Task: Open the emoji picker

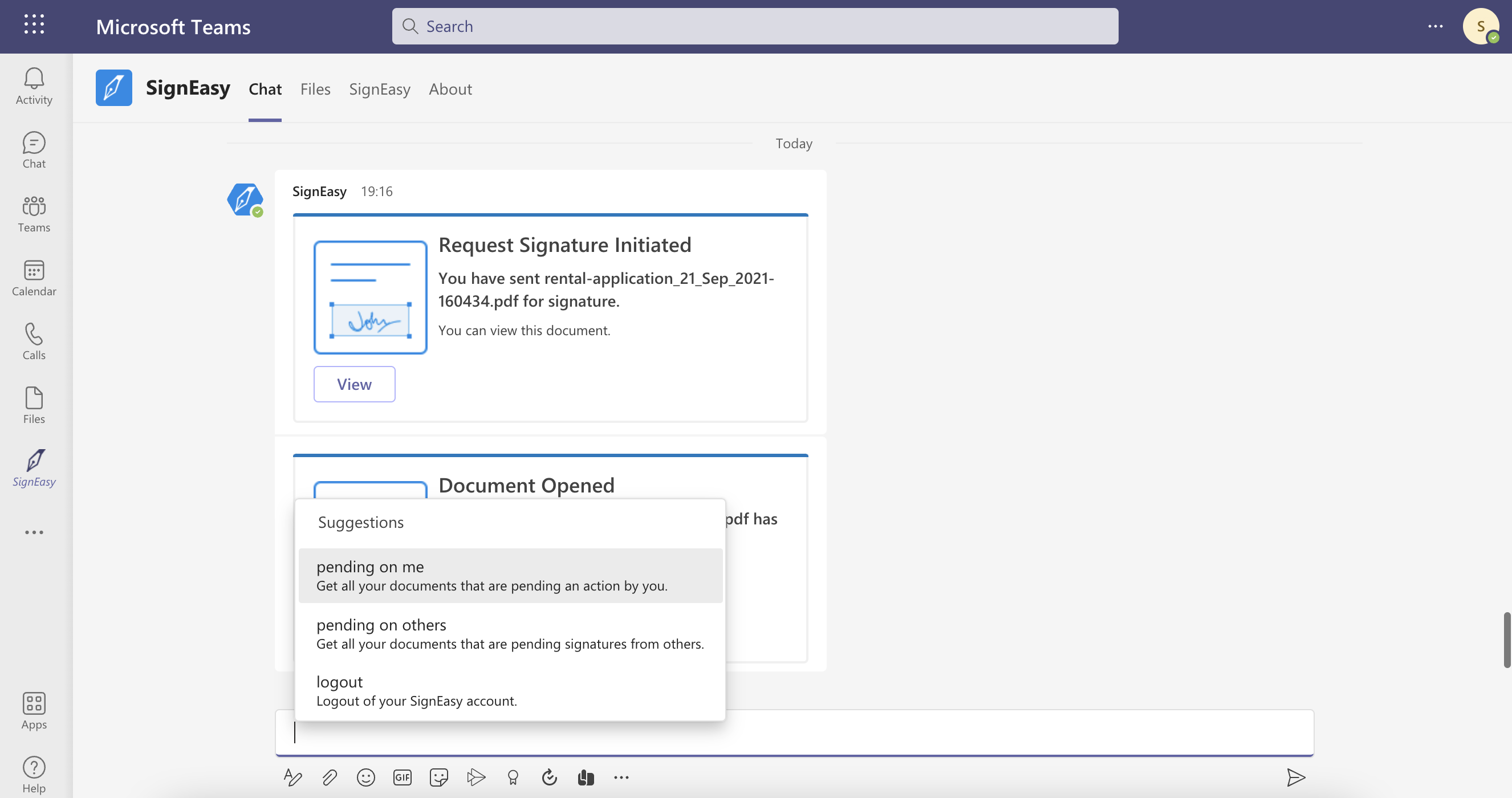Action: tap(365, 777)
